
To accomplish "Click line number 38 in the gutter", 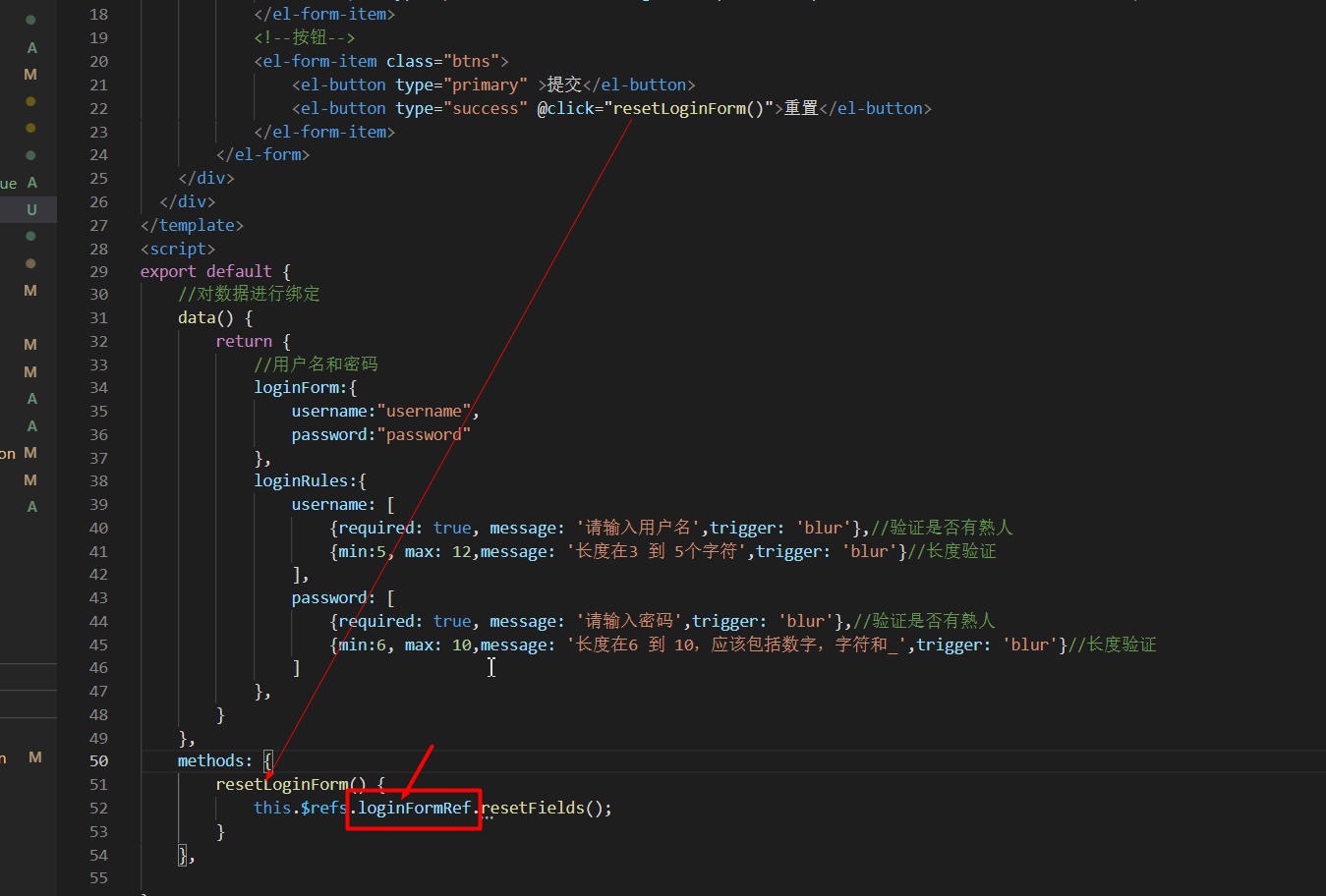I will 98,480.
